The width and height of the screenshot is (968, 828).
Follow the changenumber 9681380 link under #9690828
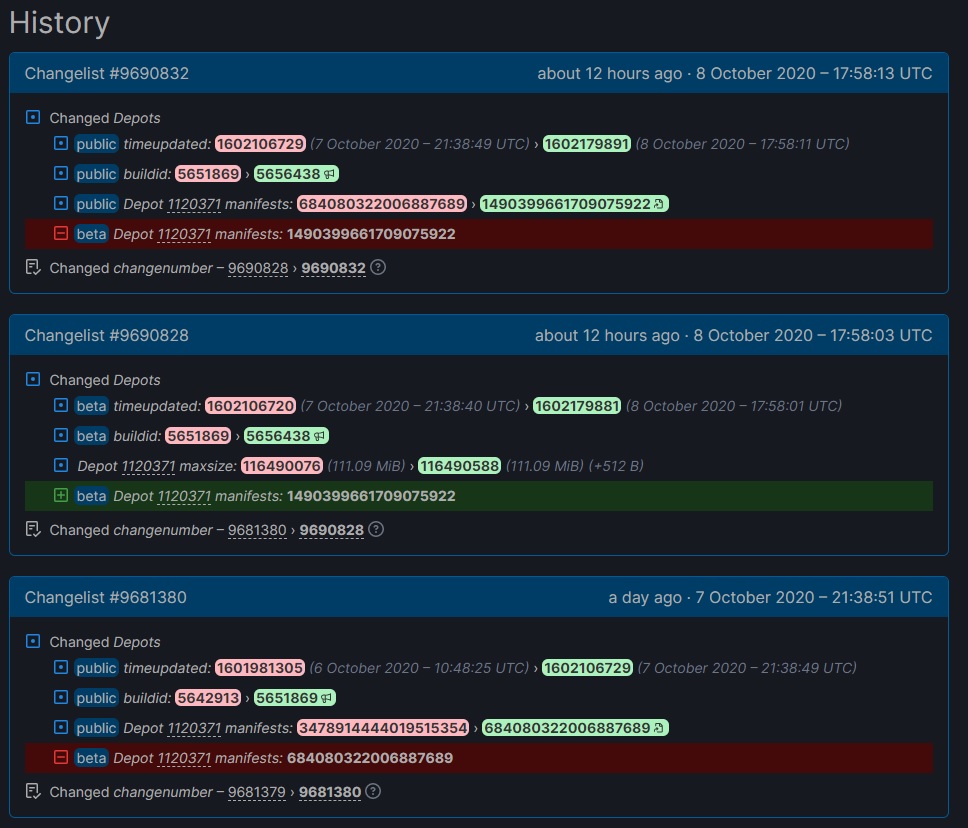tap(257, 530)
